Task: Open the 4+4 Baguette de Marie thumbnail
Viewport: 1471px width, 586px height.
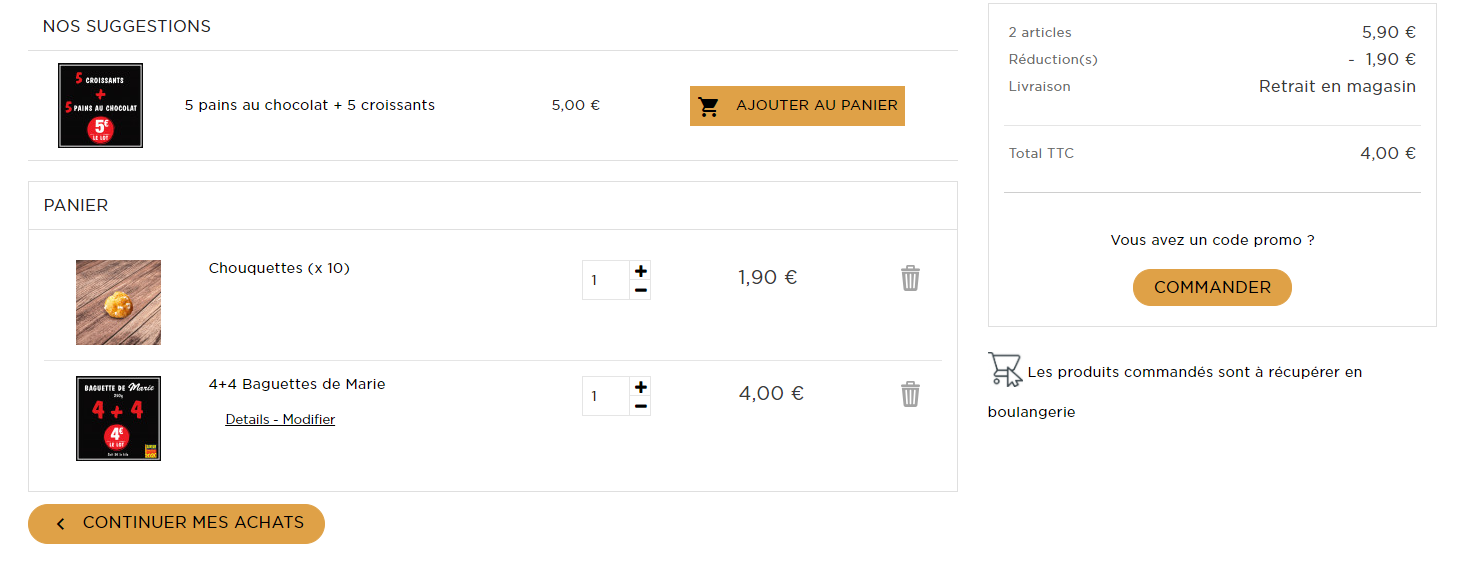Action: tap(118, 418)
